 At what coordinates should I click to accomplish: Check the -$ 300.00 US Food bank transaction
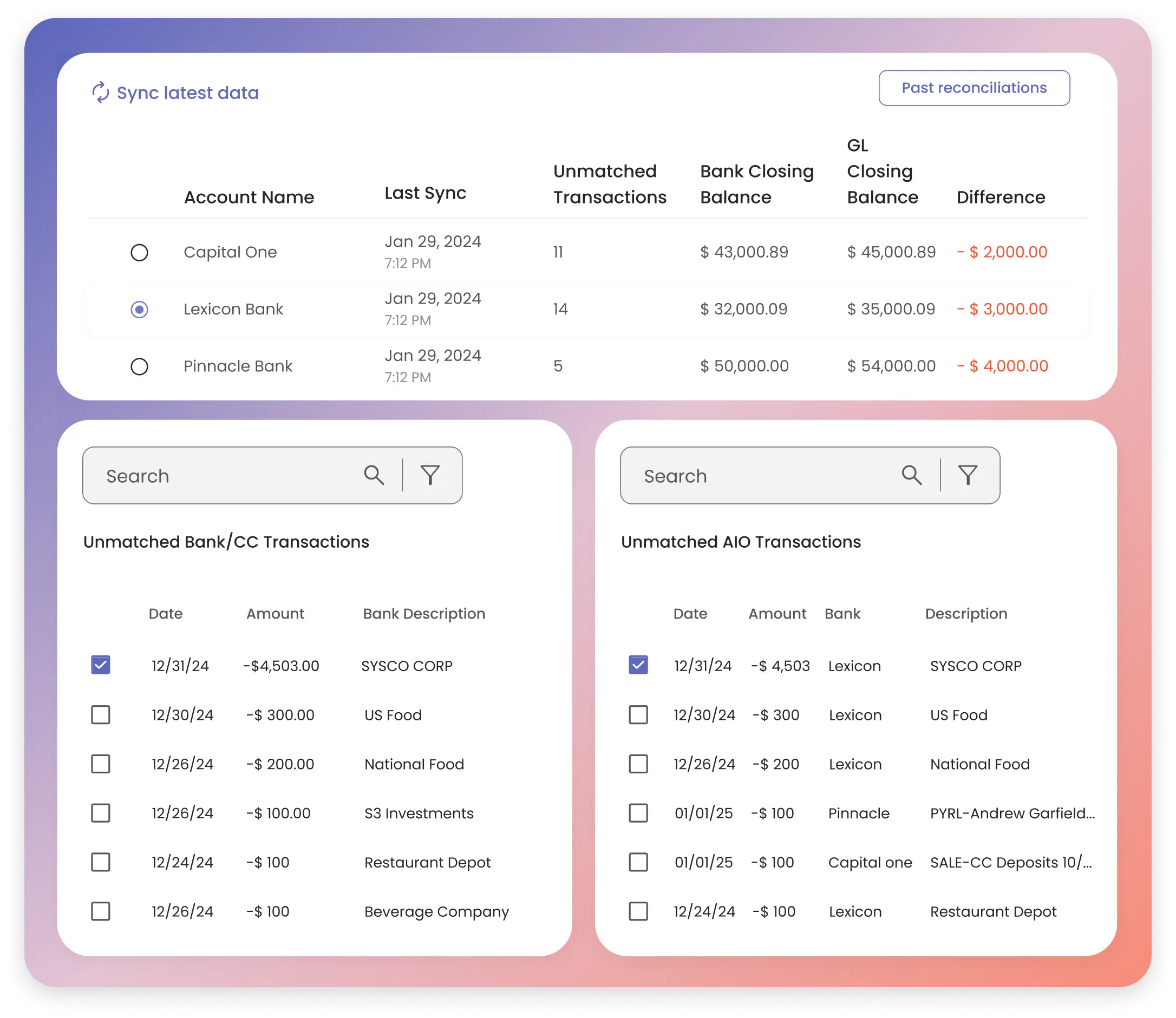(101, 714)
